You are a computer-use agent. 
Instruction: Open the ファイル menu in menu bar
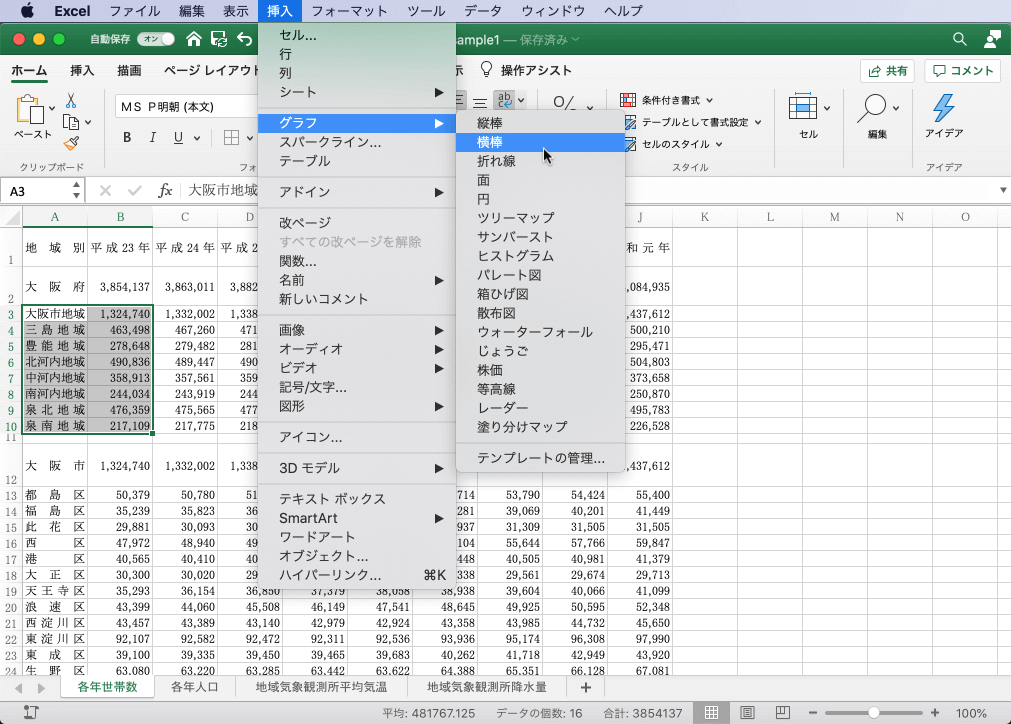(135, 11)
